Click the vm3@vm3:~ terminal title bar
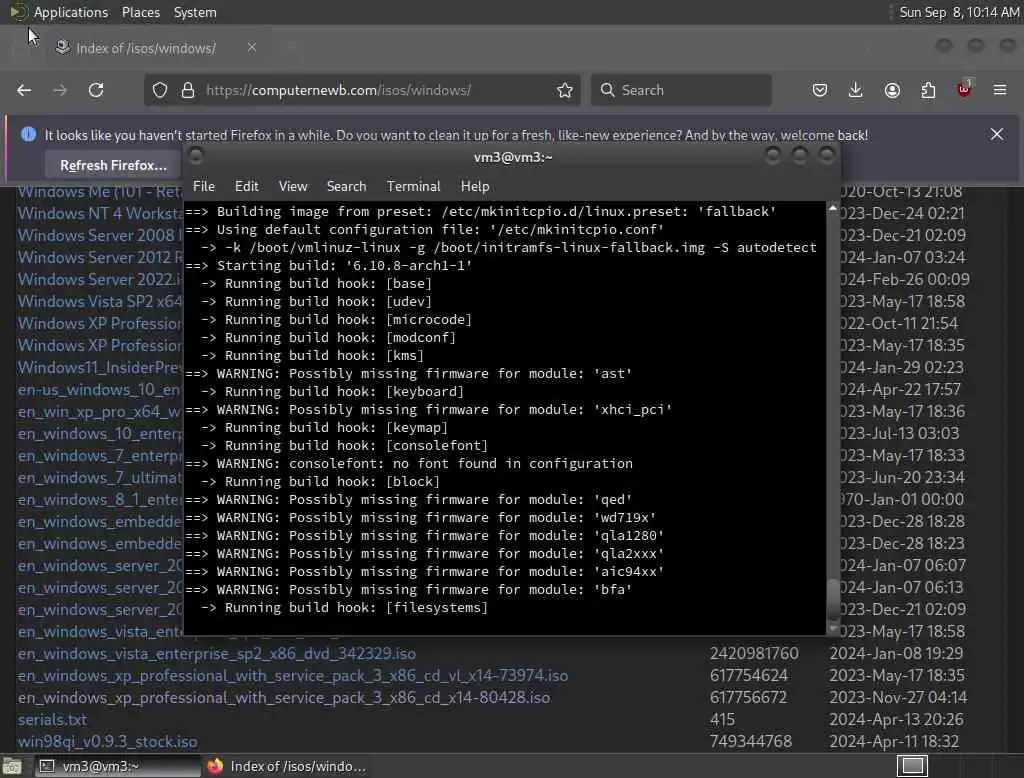 pyautogui.click(x=513, y=157)
